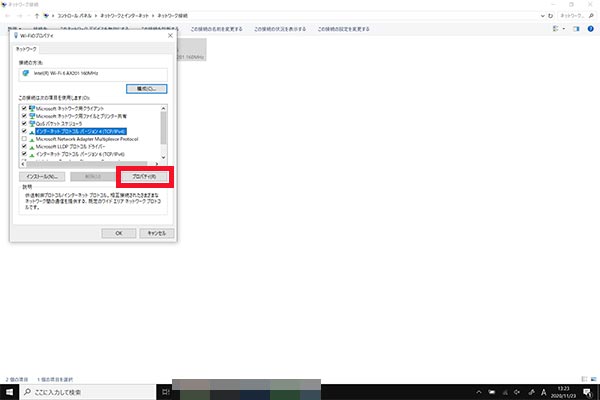
Task: Click the protocol list vertical scrollbar
Action: [163, 130]
